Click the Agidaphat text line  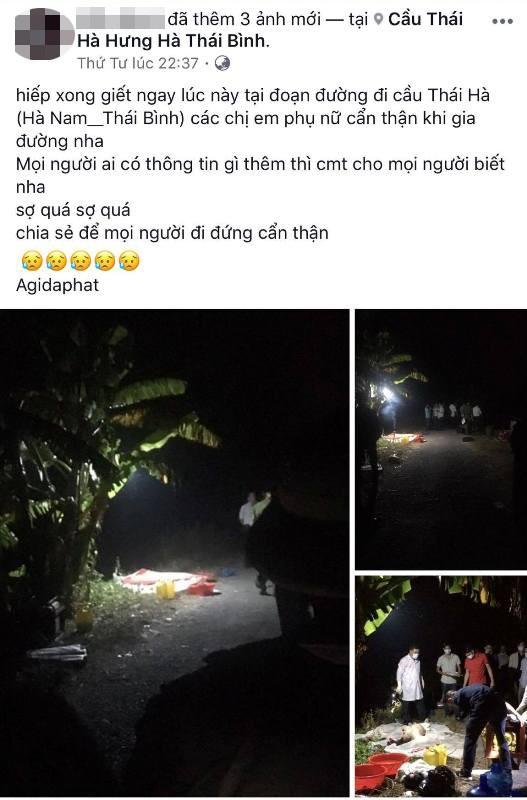(57, 285)
